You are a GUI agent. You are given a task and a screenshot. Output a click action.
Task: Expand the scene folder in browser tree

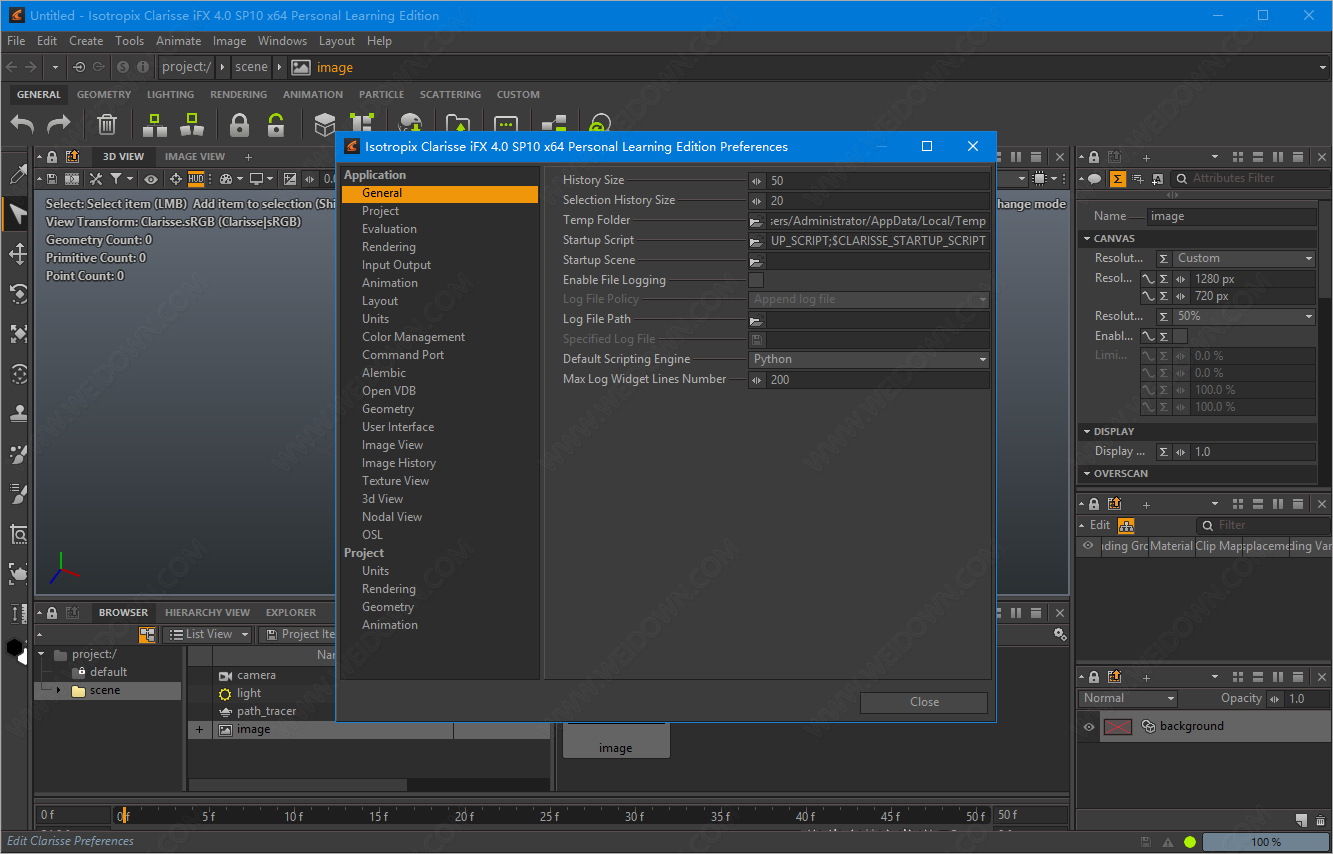click(58, 691)
